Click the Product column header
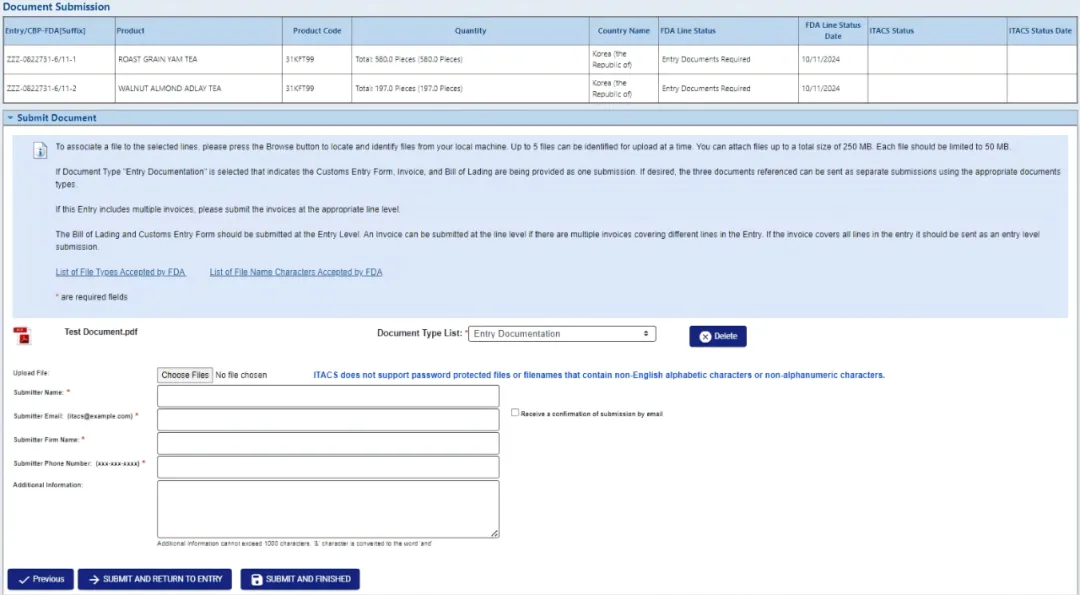 tap(198, 31)
